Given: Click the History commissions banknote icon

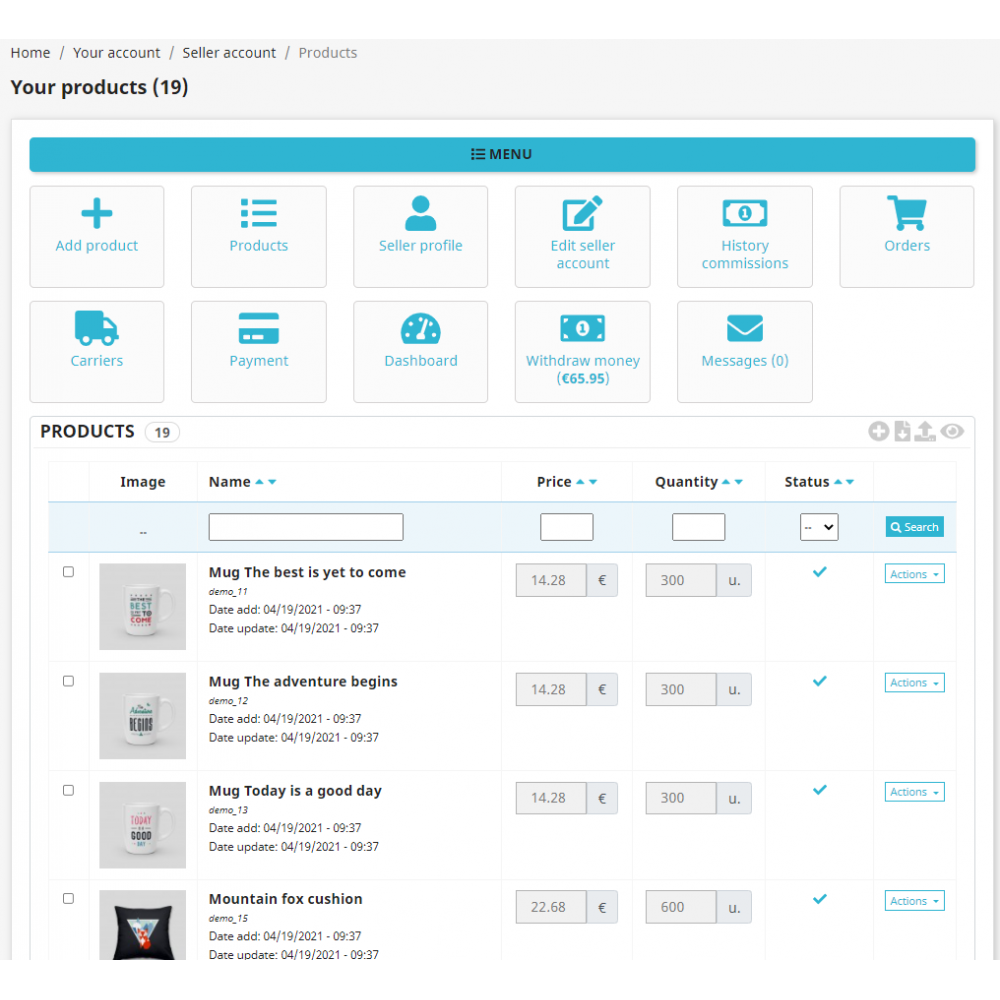Looking at the screenshot, I should pyautogui.click(x=744, y=212).
